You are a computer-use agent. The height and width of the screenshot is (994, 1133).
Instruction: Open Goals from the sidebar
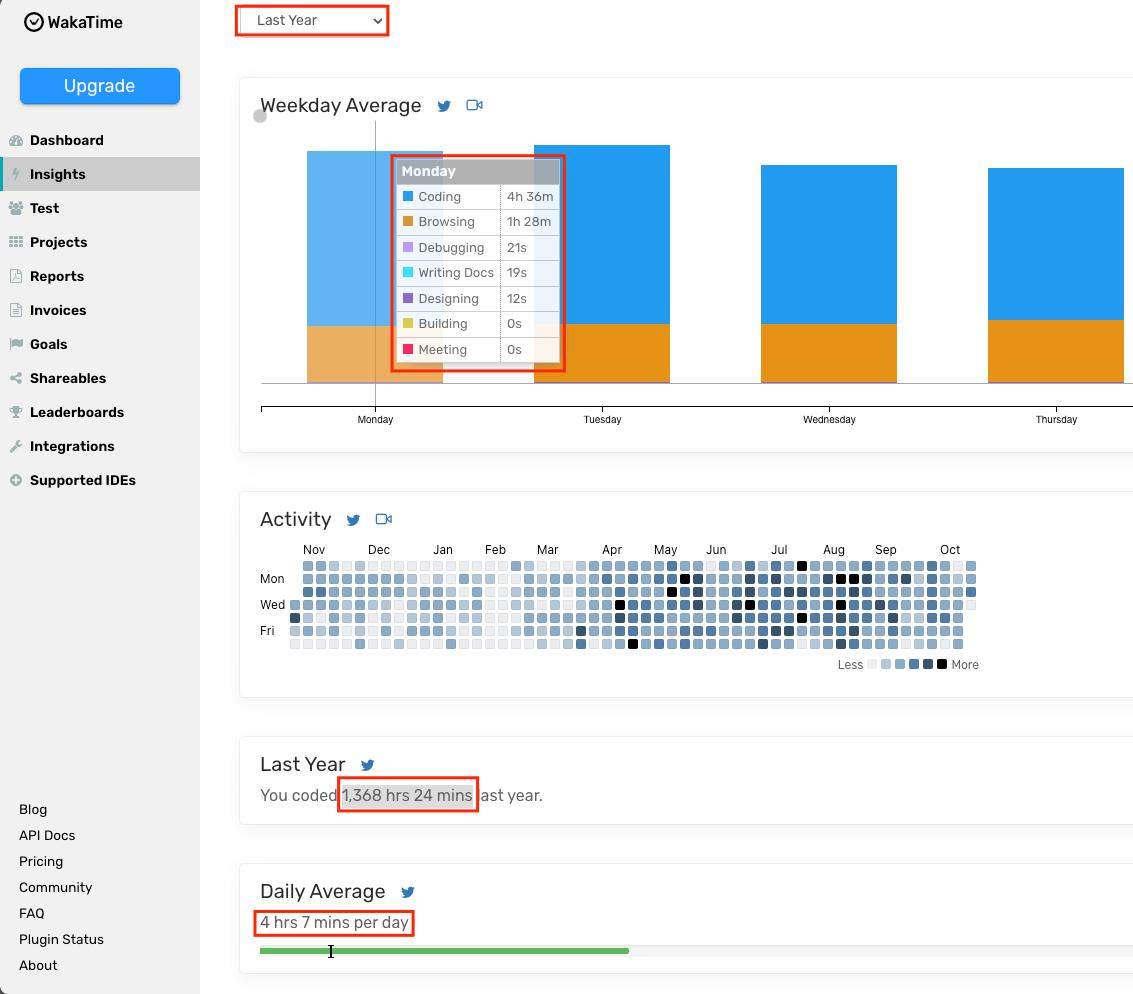[48, 344]
